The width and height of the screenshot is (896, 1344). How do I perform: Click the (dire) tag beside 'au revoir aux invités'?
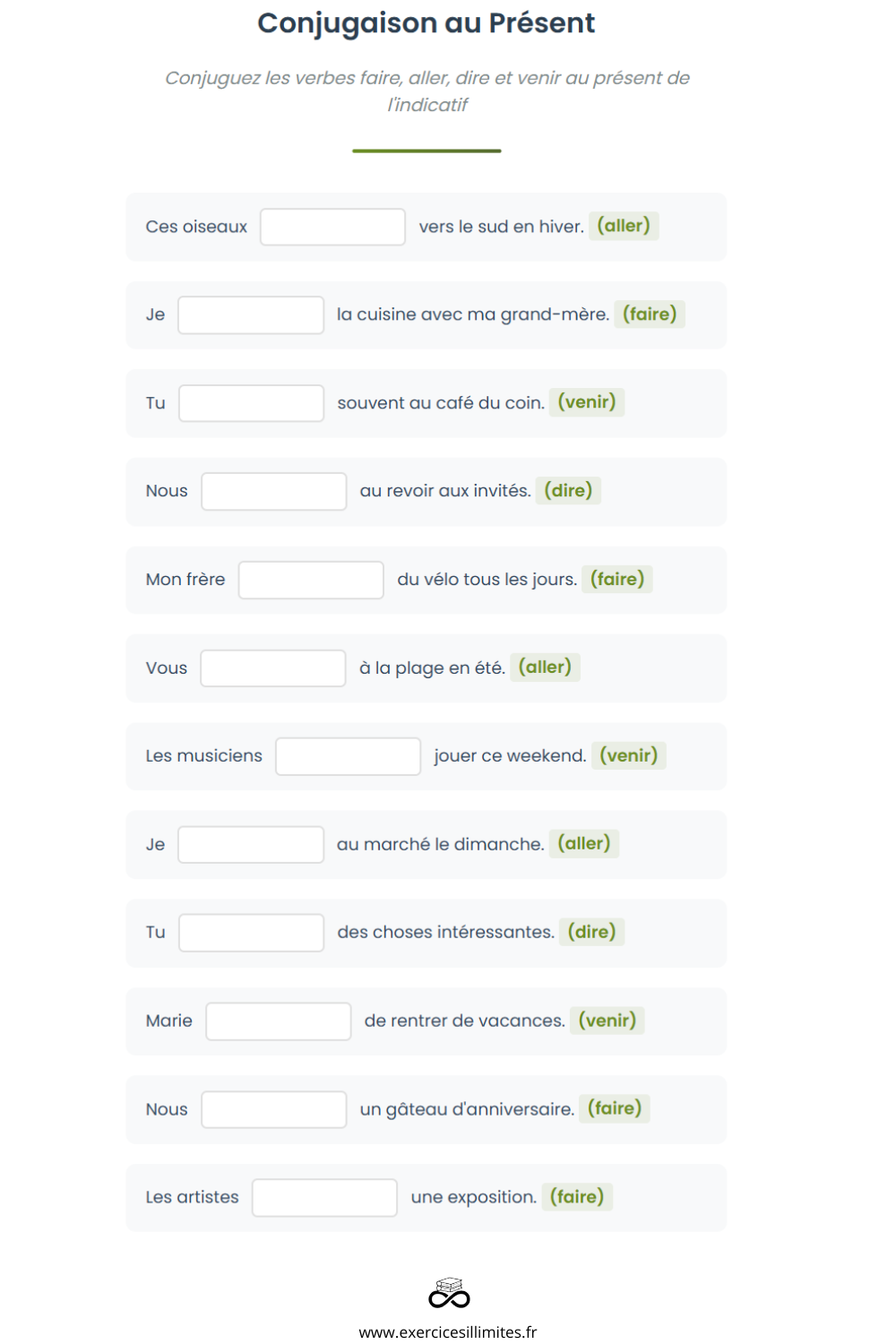click(568, 490)
